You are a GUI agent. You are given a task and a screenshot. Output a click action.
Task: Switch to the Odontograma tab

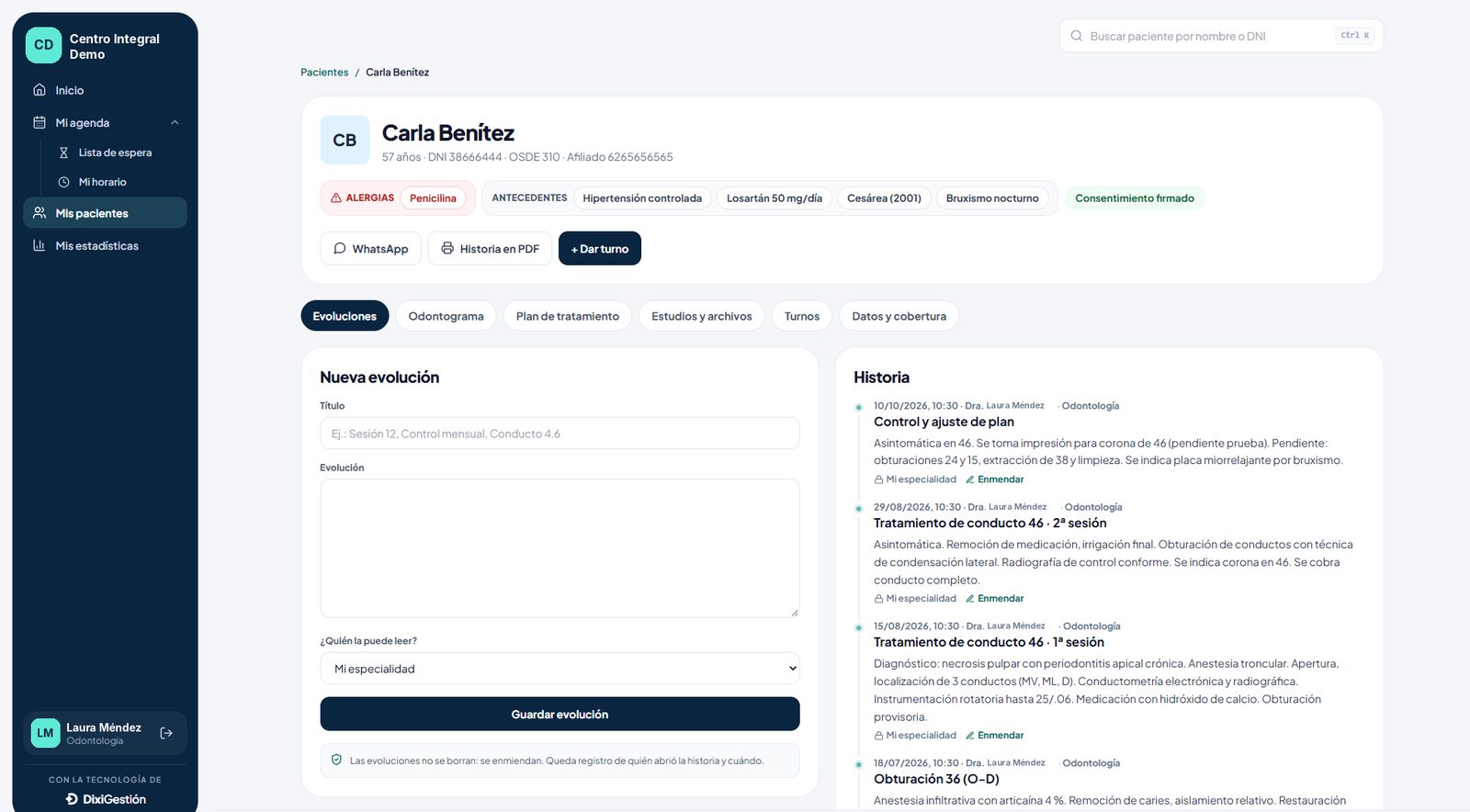pyautogui.click(x=446, y=316)
